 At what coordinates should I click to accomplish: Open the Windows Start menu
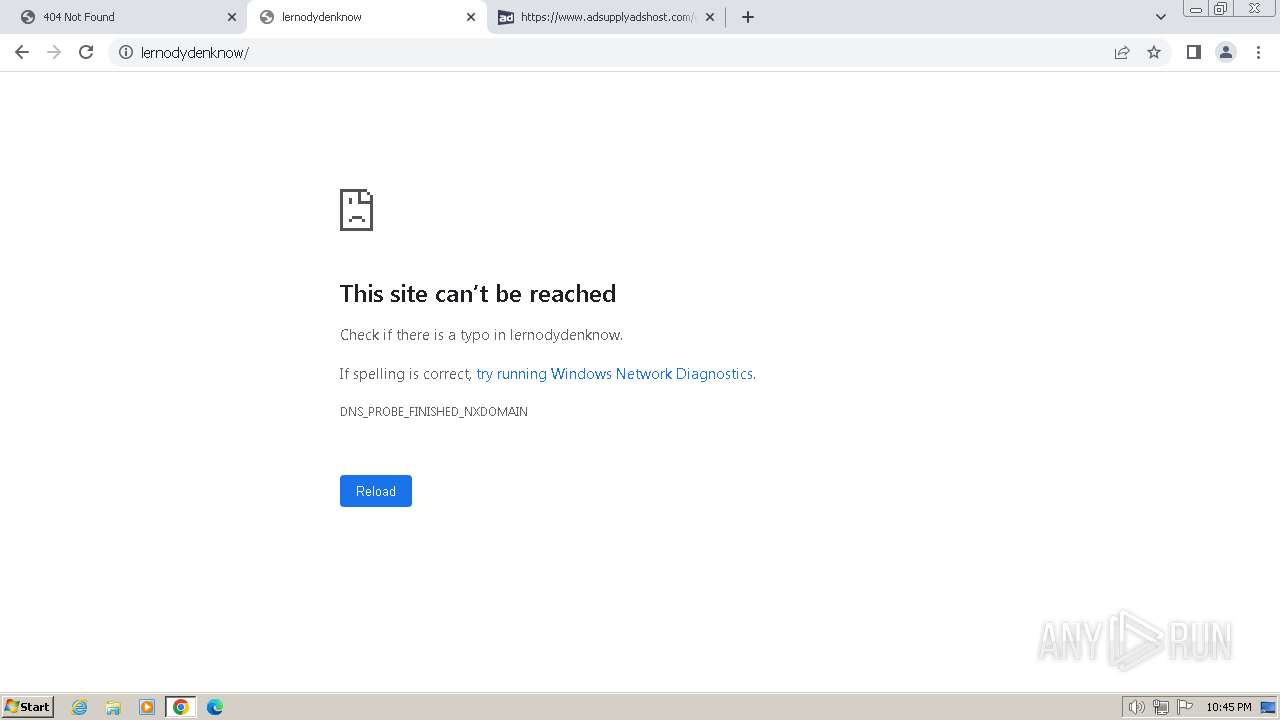pos(28,707)
